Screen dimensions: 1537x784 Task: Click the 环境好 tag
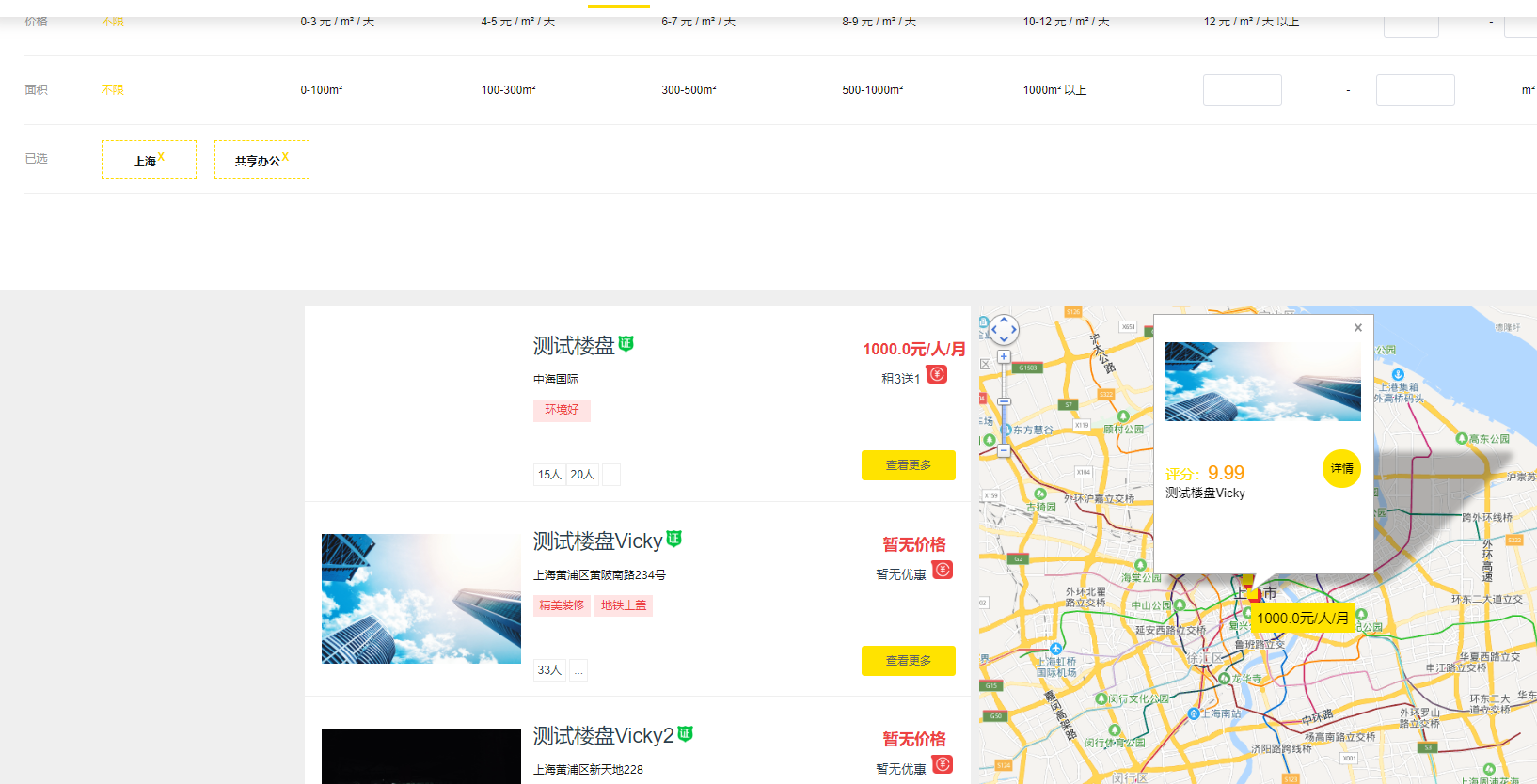pyautogui.click(x=562, y=410)
